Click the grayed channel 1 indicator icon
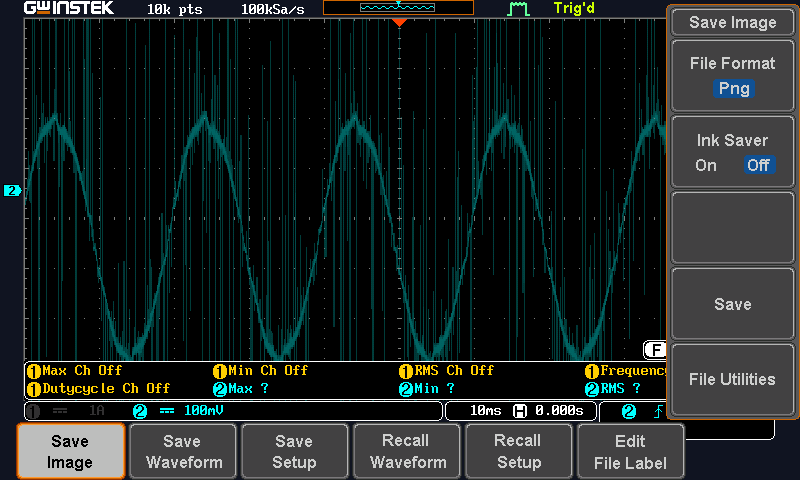The width and height of the screenshot is (800, 480). click(33, 411)
